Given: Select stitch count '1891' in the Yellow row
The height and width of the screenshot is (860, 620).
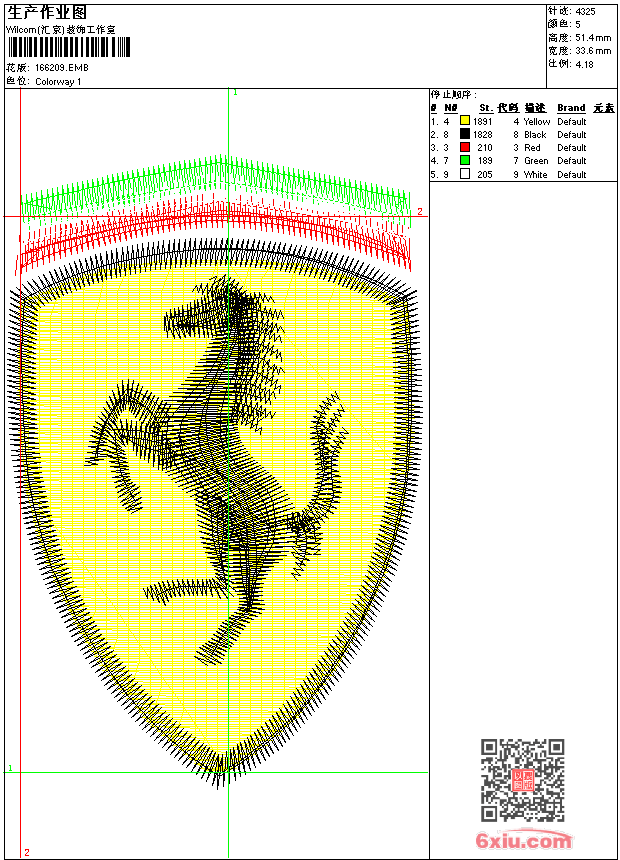Looking at the screenshot, I should click(483, 121).
